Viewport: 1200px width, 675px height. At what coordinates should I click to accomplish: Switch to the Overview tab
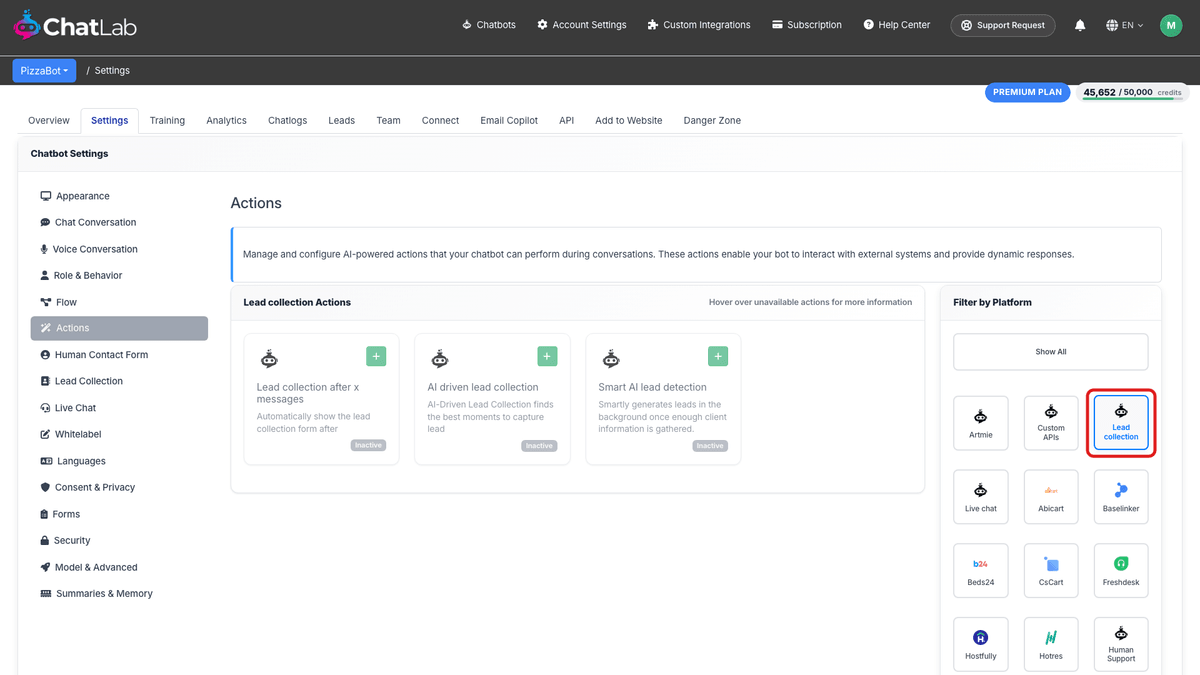pos(49,120)
